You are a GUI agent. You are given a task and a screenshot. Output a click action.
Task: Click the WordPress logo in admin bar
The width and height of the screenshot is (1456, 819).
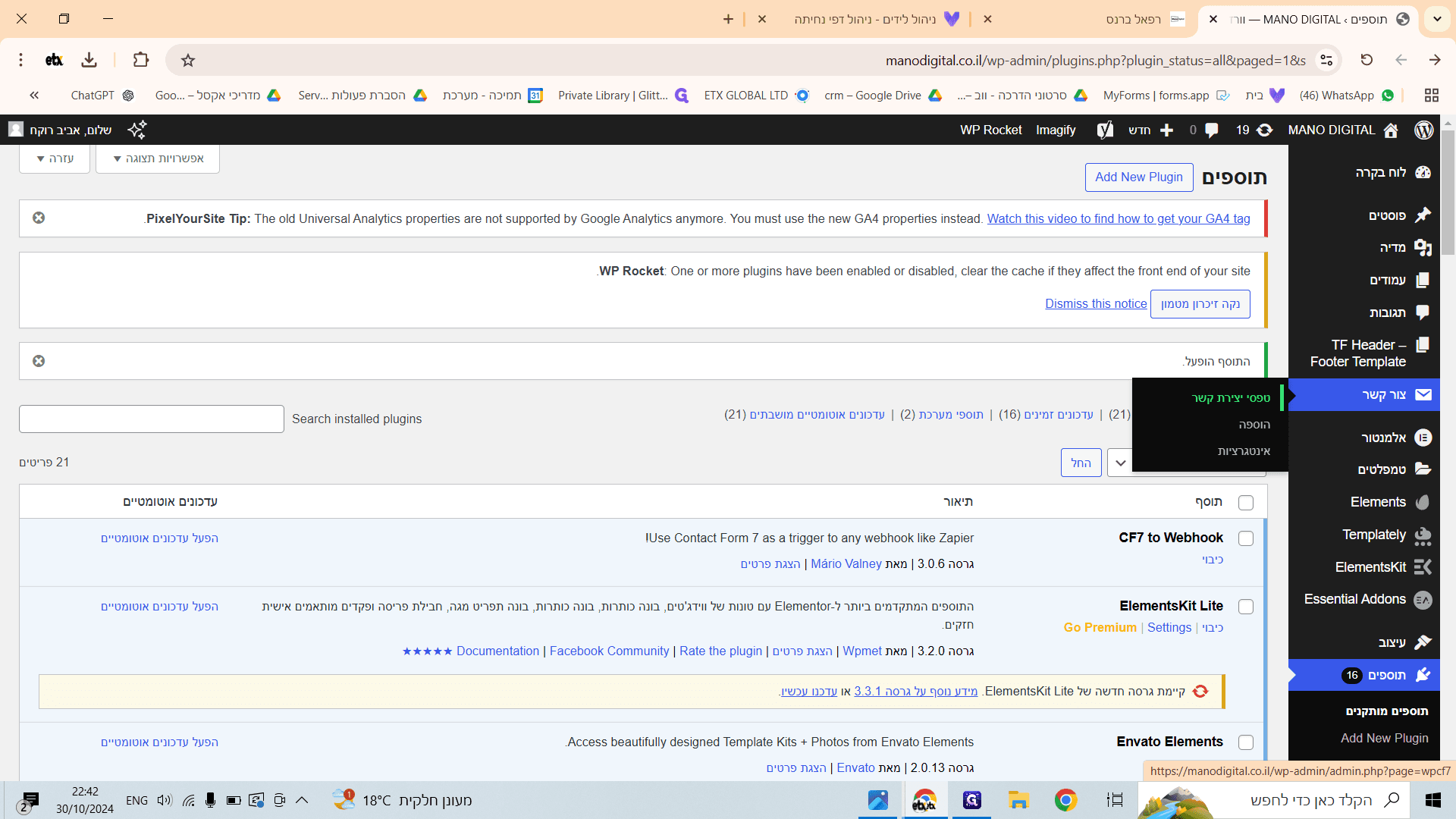pyautogui.click(x=1423, y=130)
